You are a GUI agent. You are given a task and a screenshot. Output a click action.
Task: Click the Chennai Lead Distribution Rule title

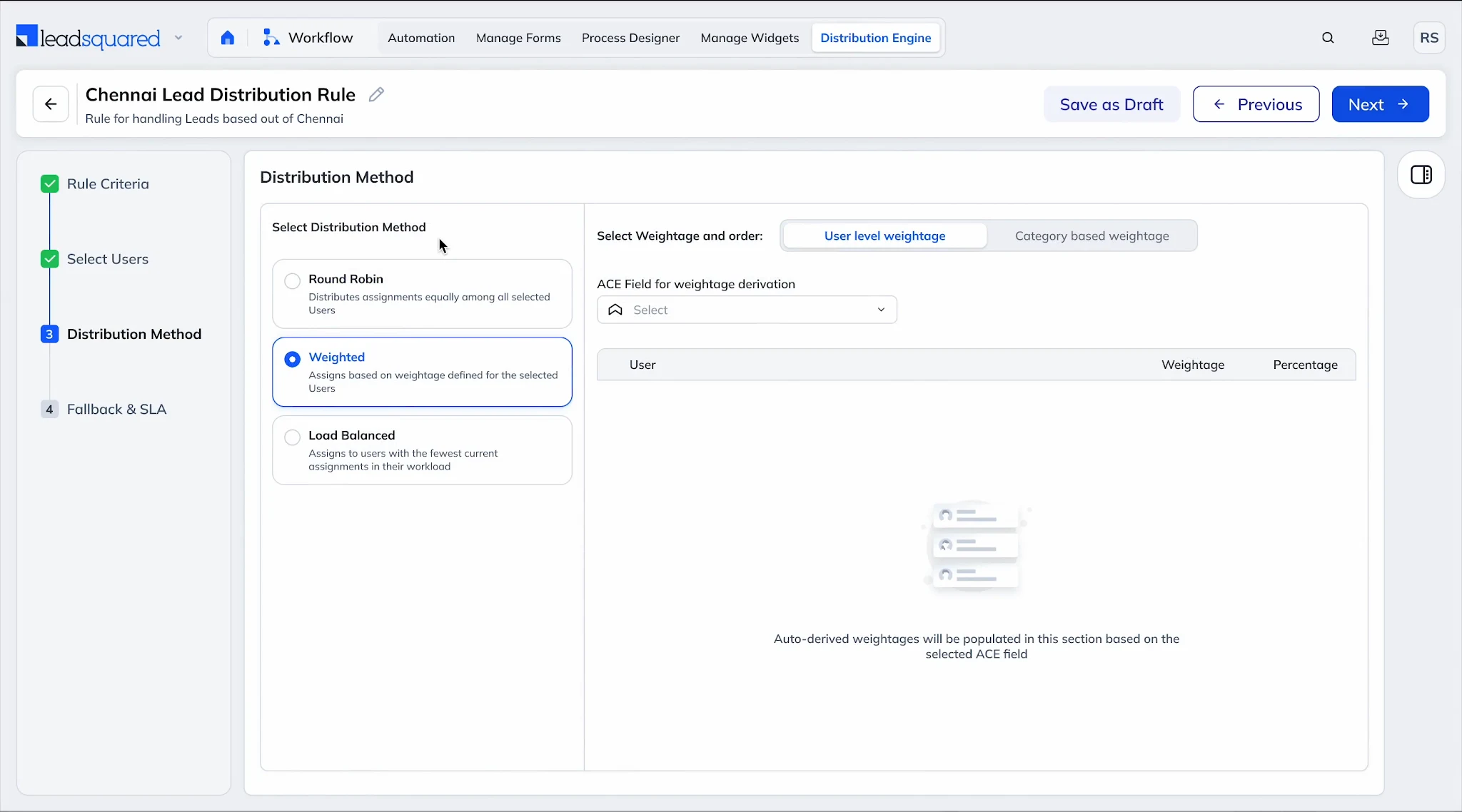[220, 94]
